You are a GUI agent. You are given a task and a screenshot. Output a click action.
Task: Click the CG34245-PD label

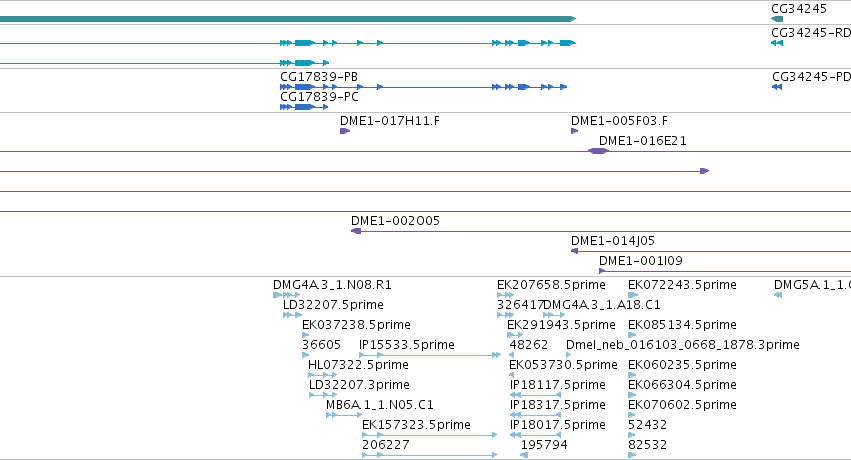pyautogui.click(x=811, y=76)
